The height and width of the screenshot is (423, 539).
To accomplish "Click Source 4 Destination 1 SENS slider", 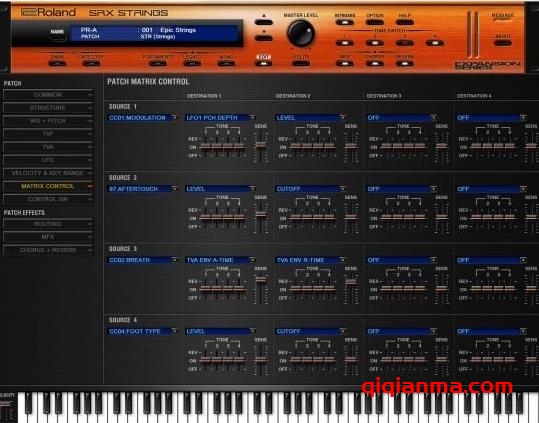I will point(261,359).
